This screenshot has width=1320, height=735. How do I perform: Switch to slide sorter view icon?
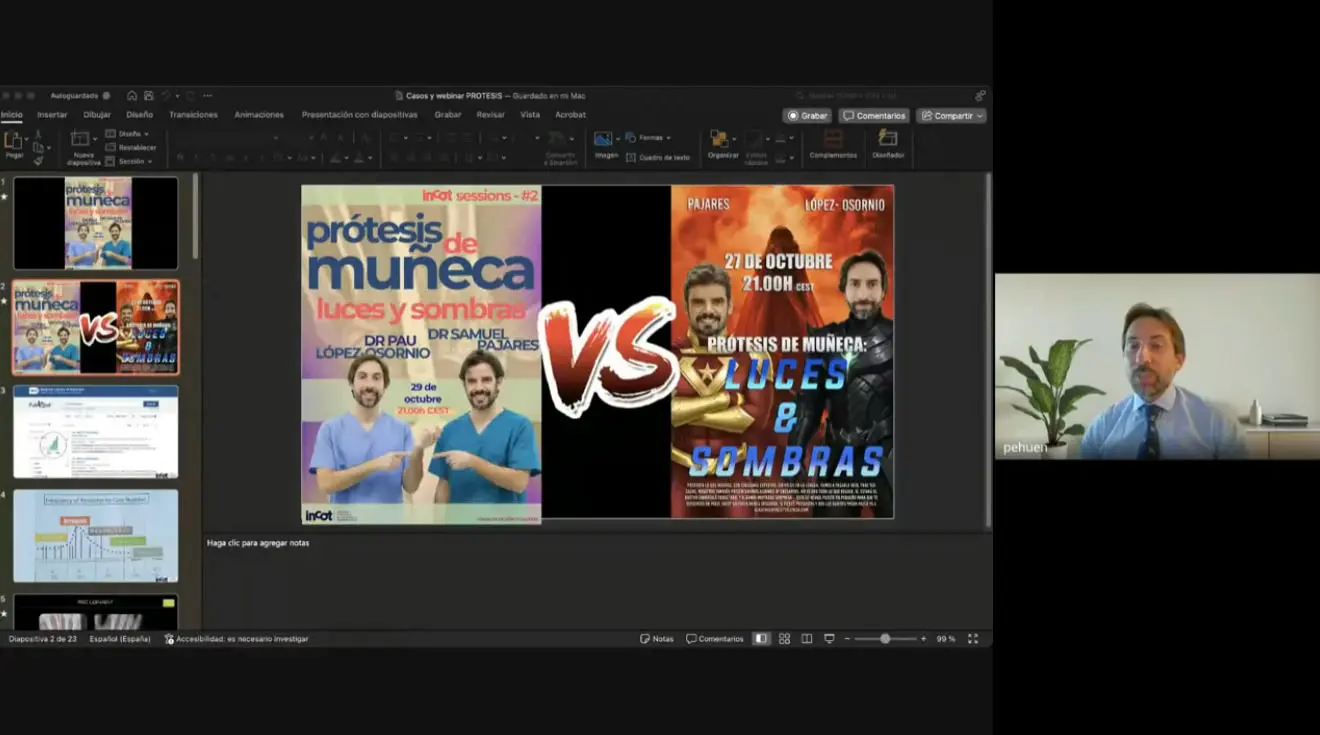coord(784,639)
